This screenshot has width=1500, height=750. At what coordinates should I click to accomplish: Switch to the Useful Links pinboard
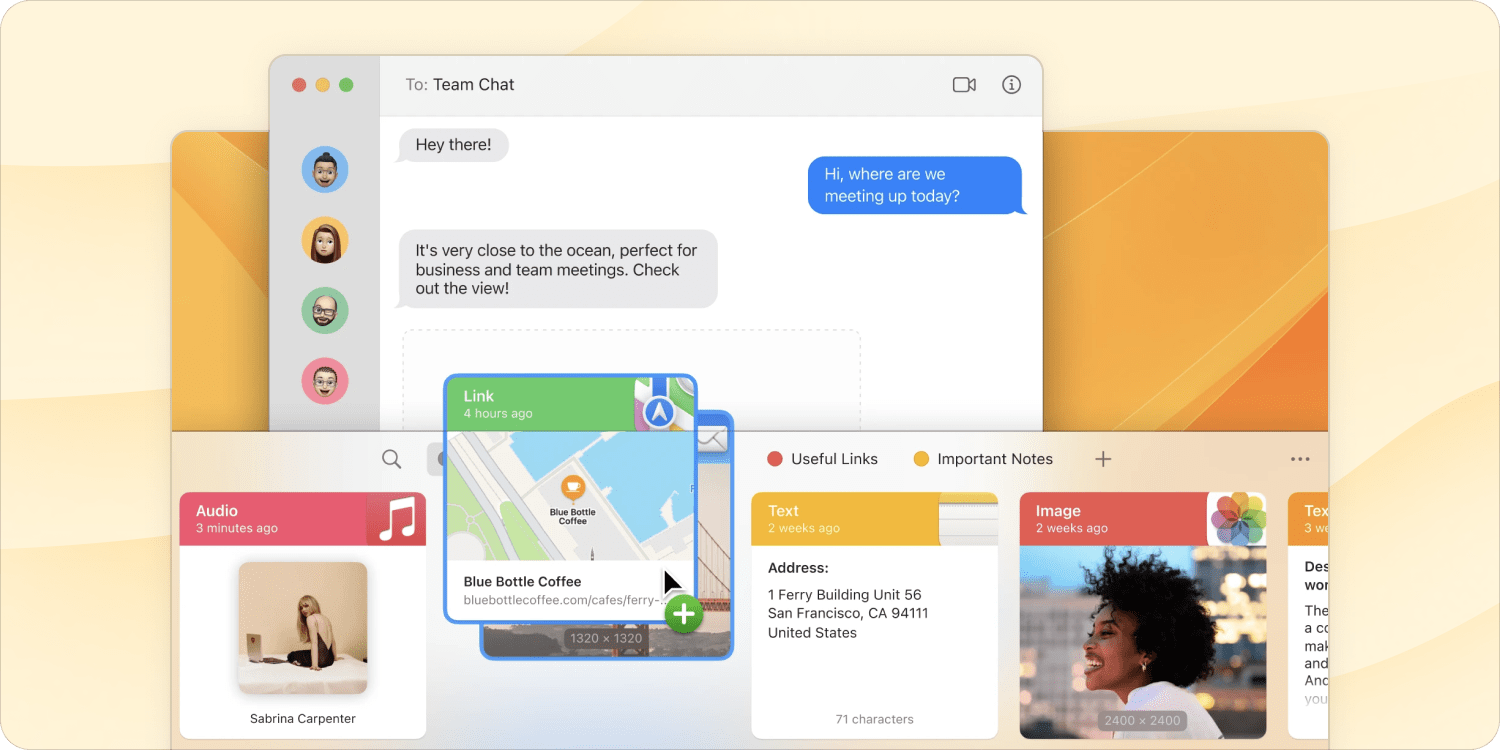click(x=834, y=459)
